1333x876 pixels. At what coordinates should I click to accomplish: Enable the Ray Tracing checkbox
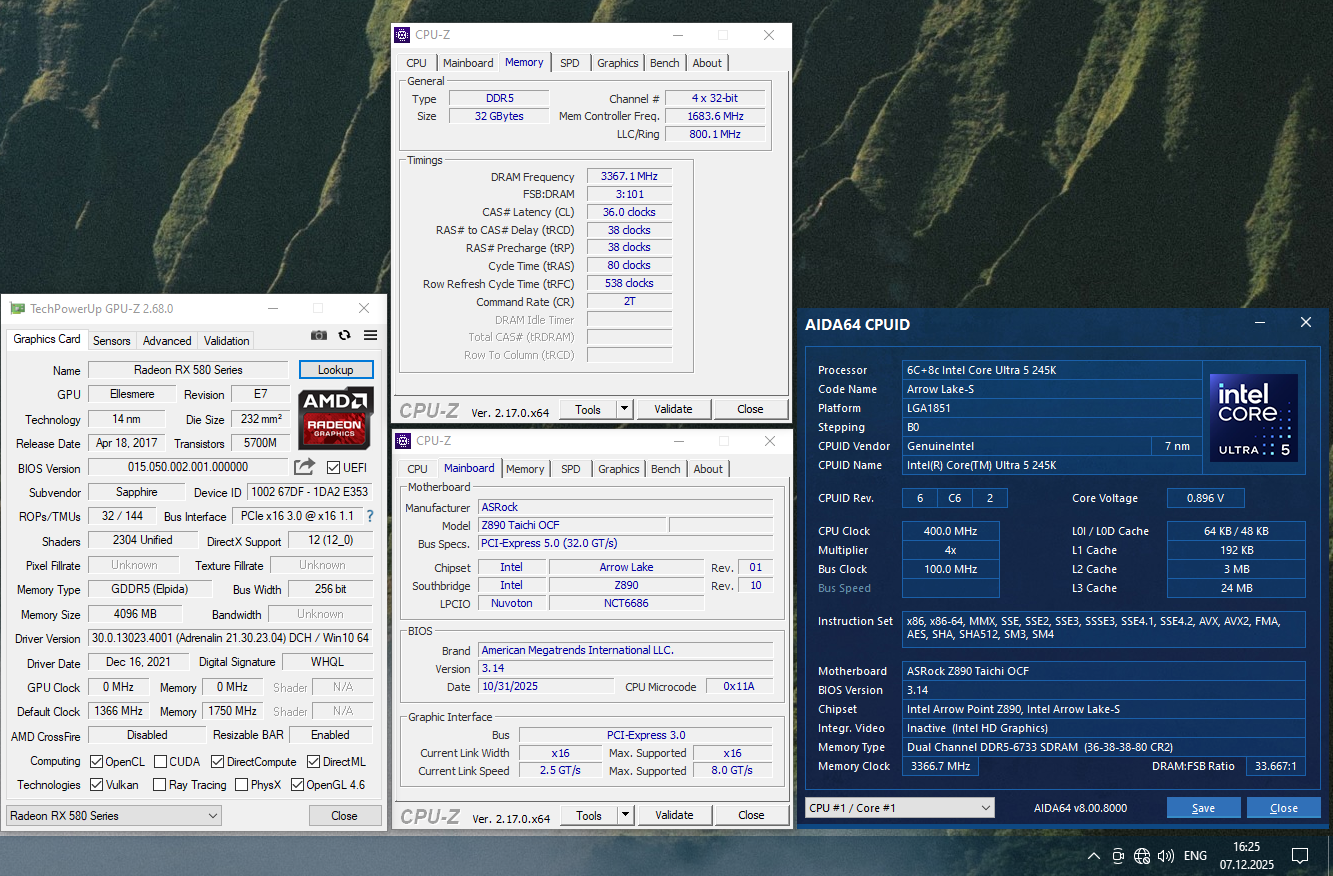click(159, 785)
